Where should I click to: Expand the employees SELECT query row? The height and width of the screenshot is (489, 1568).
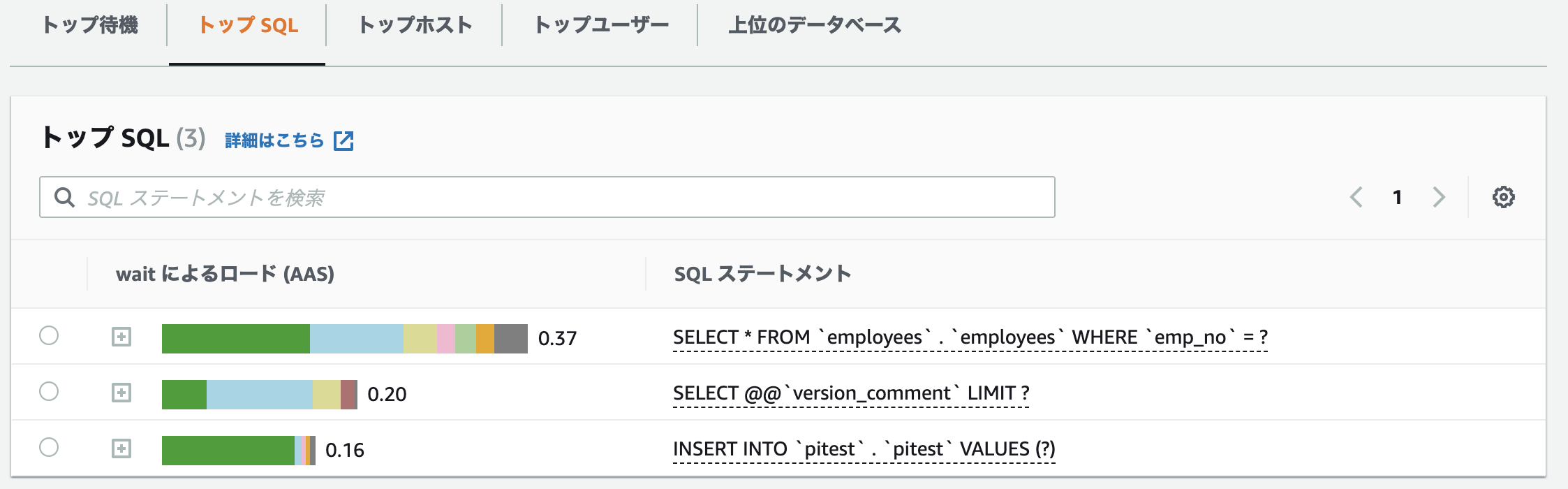tap(121, 337)
